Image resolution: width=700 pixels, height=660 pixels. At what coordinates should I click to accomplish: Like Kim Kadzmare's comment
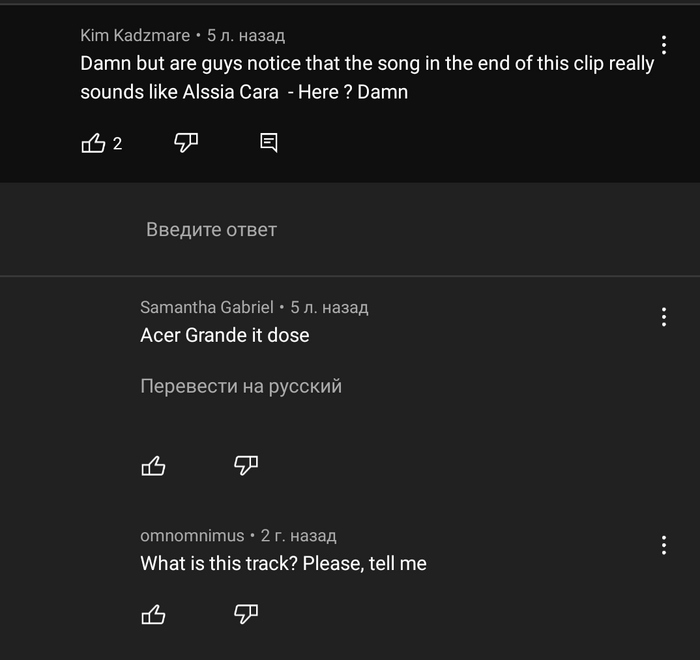tap(93, 144)
